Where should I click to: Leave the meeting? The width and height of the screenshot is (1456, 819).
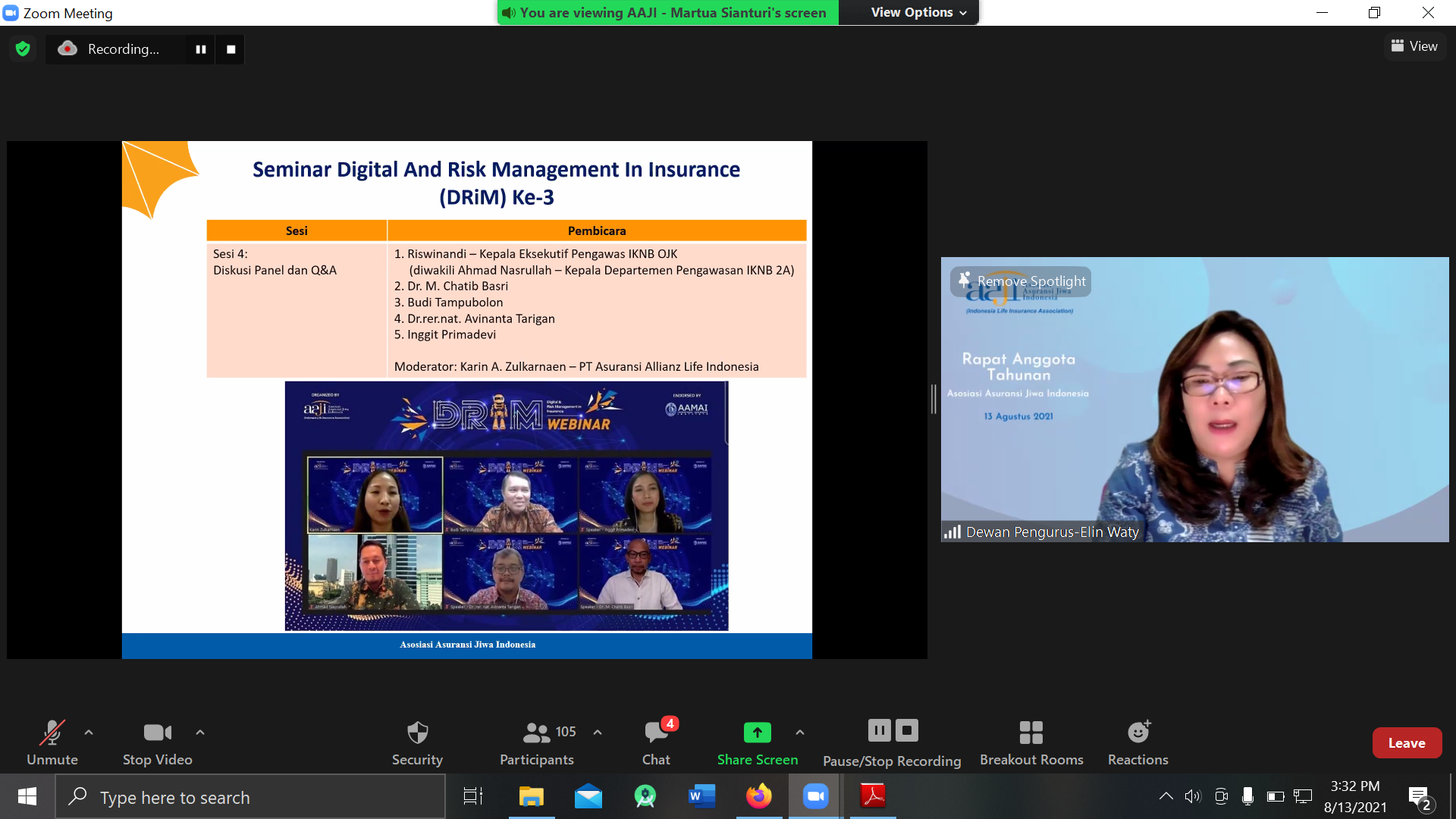tap(1407, 743)
